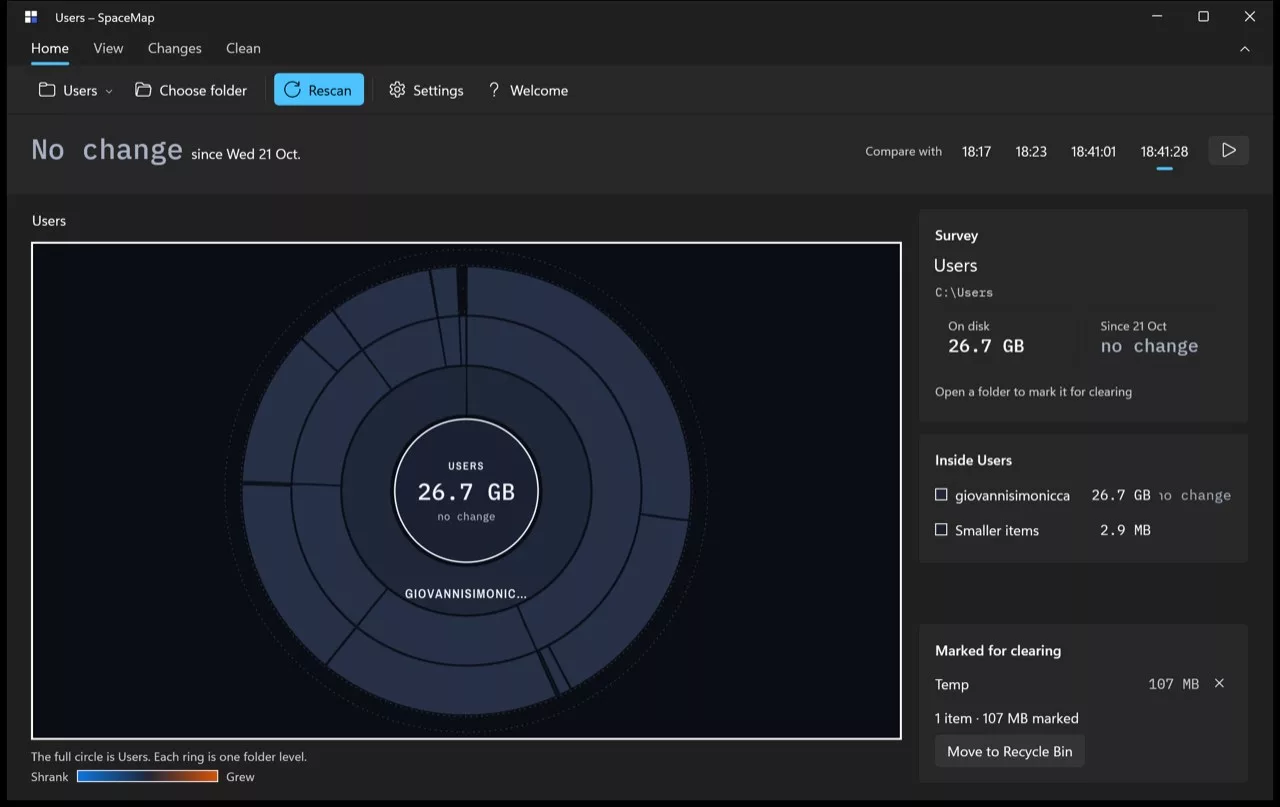Screen dimensions: 1280x807
Task: Click the folder icon beside Users
Action: 47,90
